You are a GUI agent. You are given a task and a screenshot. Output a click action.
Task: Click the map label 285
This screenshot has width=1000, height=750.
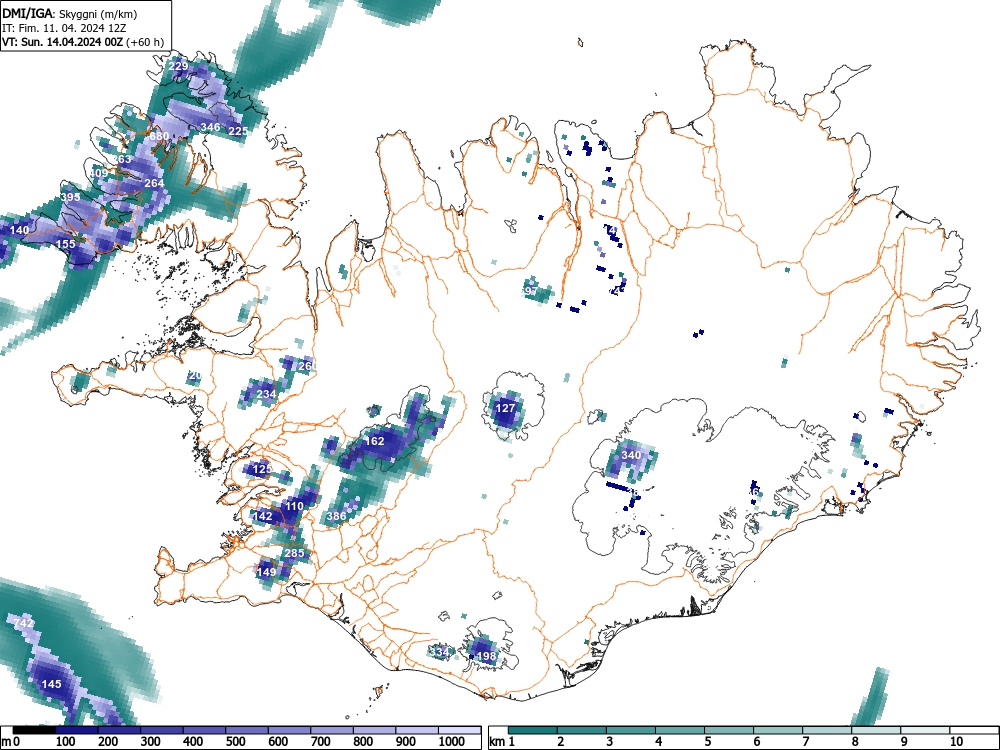(x=294, y=553)
